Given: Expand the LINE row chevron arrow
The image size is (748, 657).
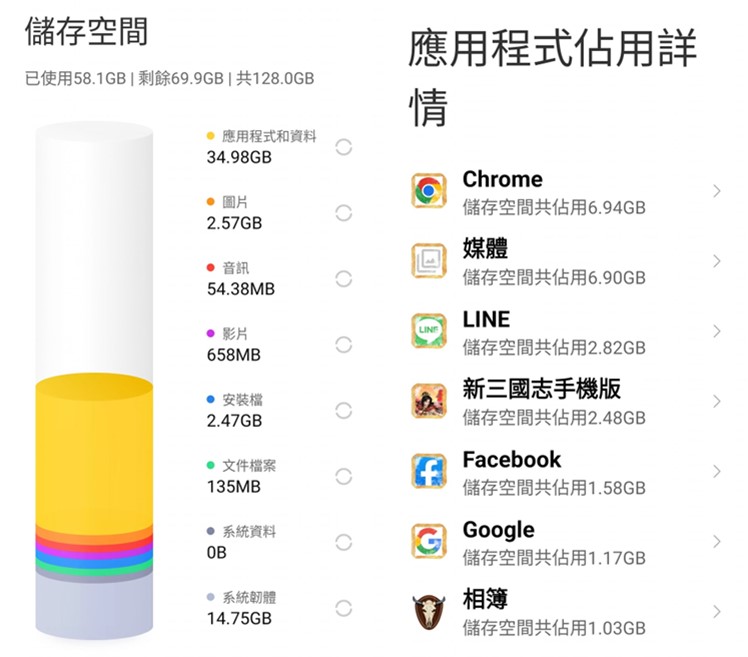Looking at the screenshot, I should [717, 331].
